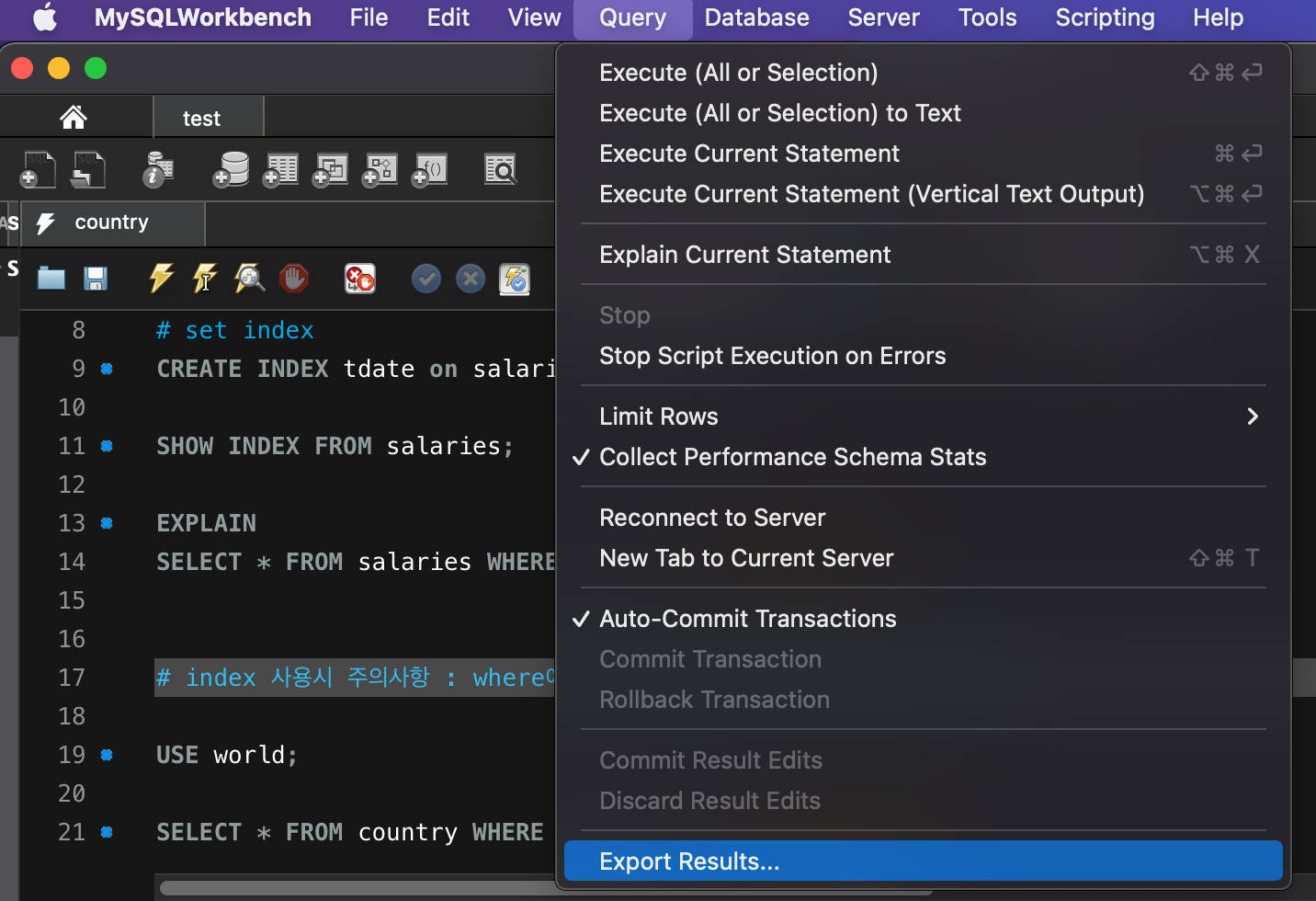
Task: Create new function f() icon
Action: pos(429,169)
